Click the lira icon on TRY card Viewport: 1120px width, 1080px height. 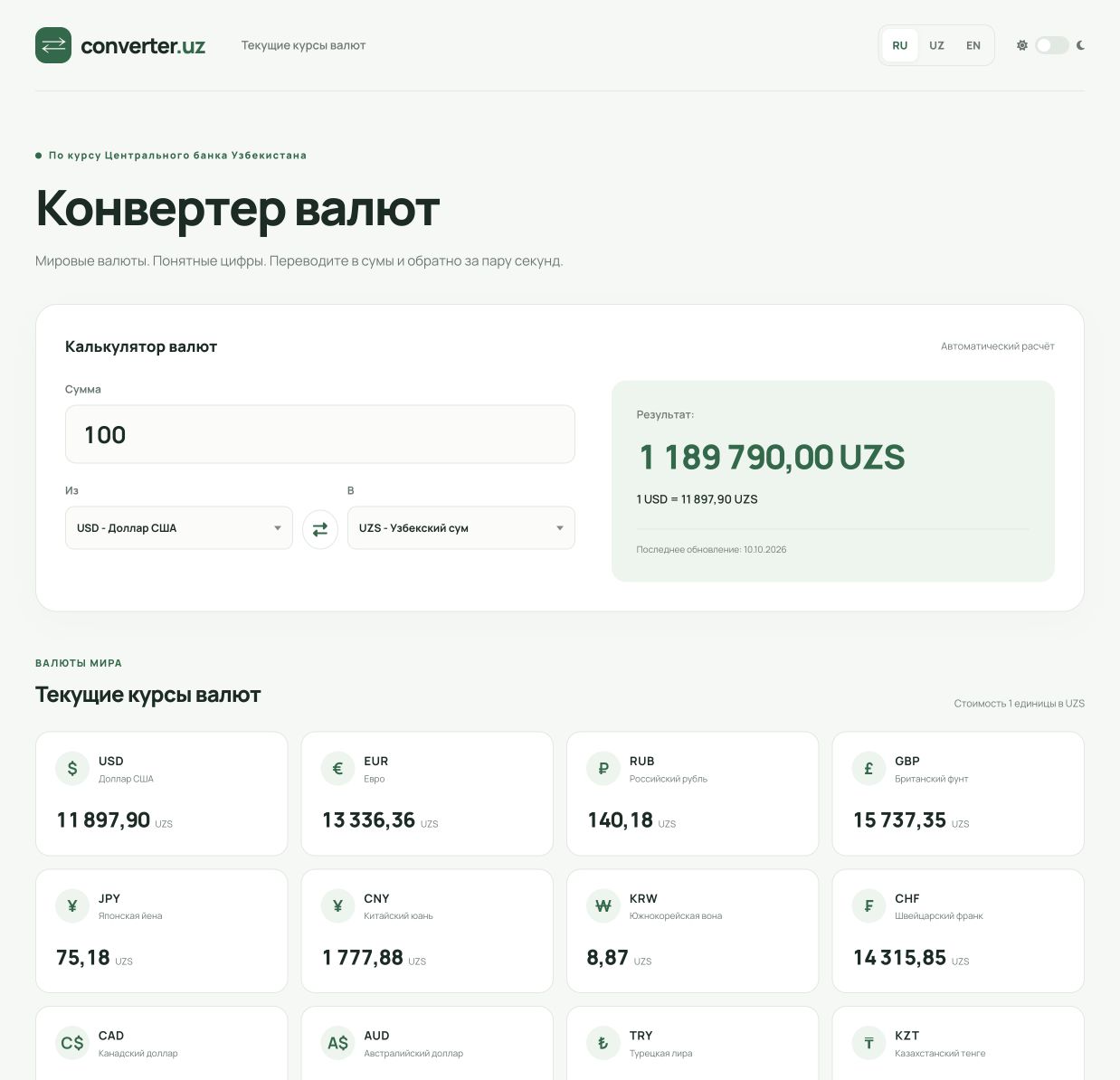[x=603, y=1044]
